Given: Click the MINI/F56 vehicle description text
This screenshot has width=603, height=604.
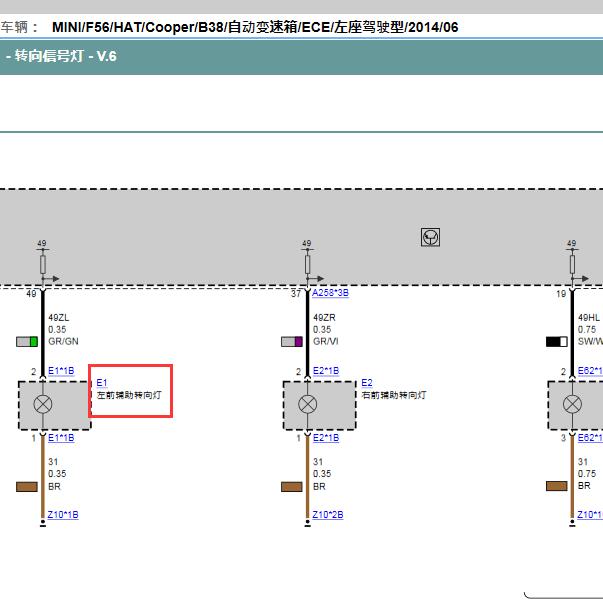Looking at the screenshot, I should click(255, 27).
